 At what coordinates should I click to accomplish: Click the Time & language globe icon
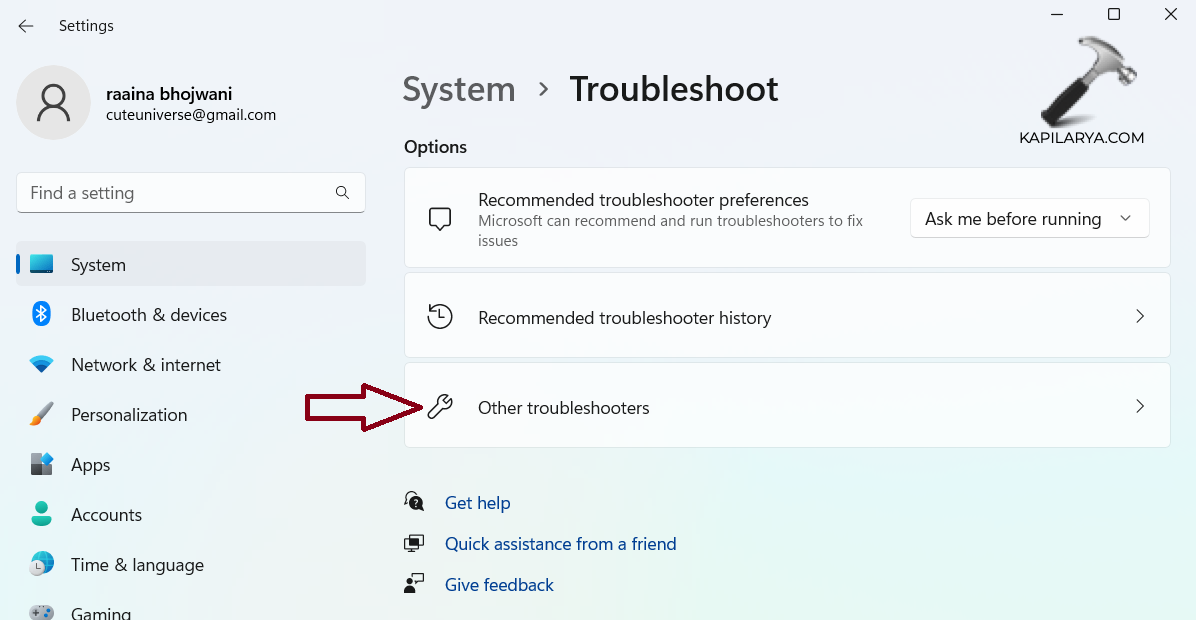pyautogui.click(x=41, y=565)
